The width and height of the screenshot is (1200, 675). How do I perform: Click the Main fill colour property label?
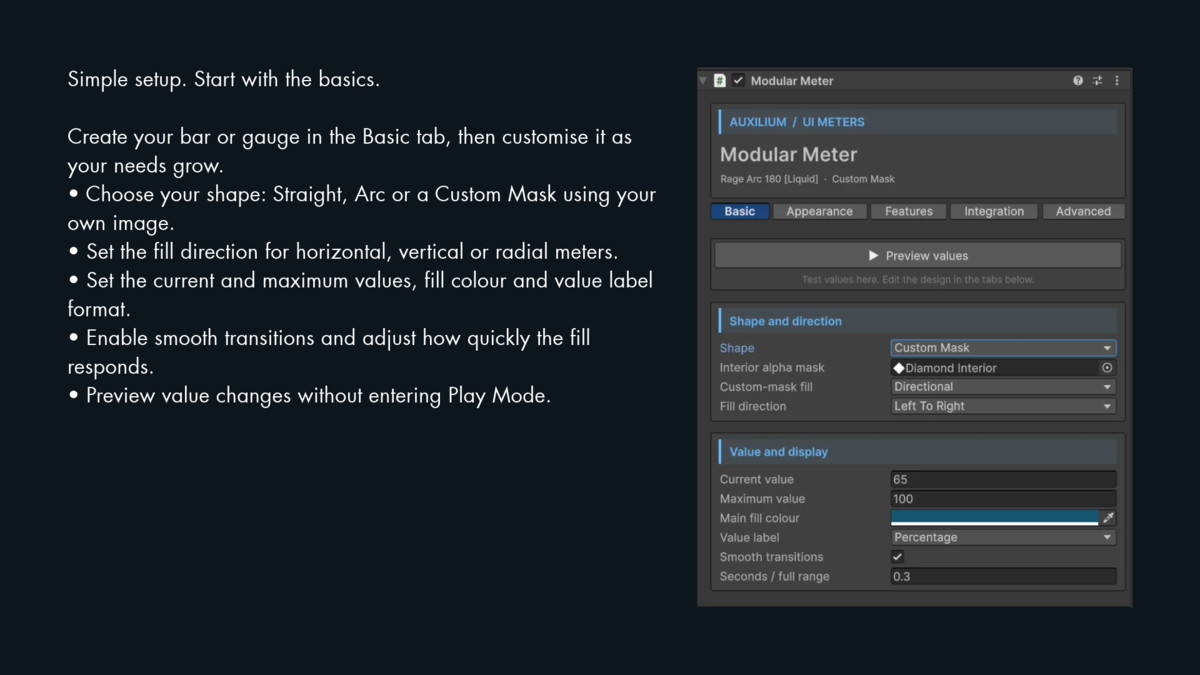[760, 518]
